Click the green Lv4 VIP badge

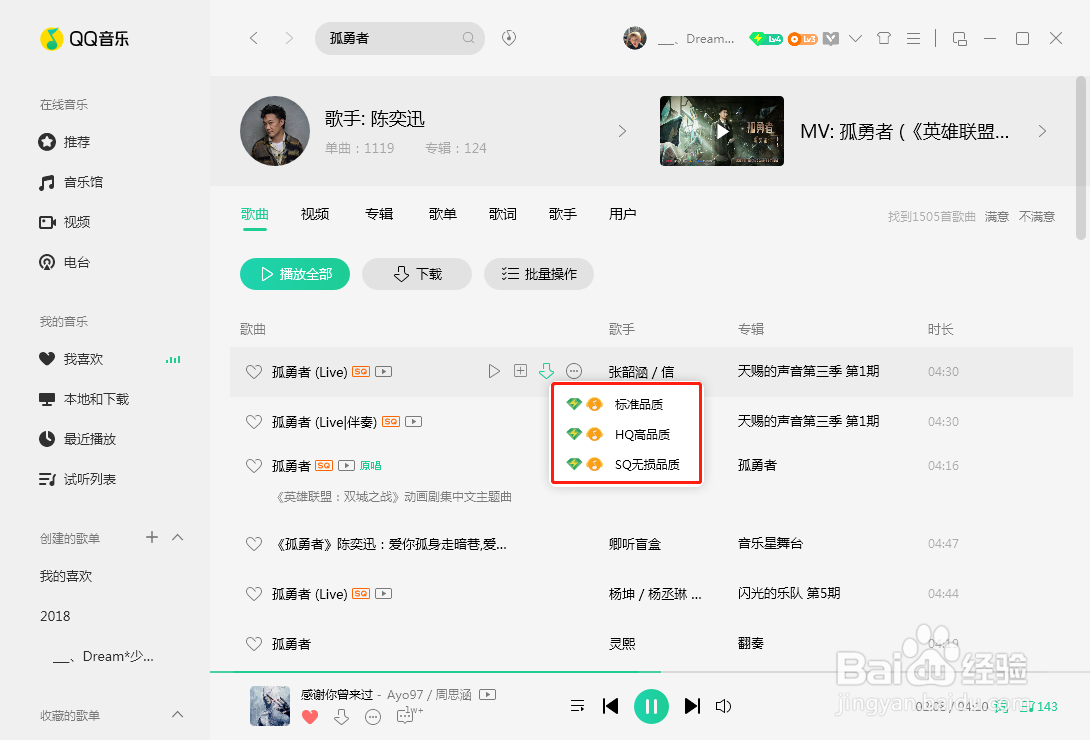pyautogui.click(x=766, y=39)
